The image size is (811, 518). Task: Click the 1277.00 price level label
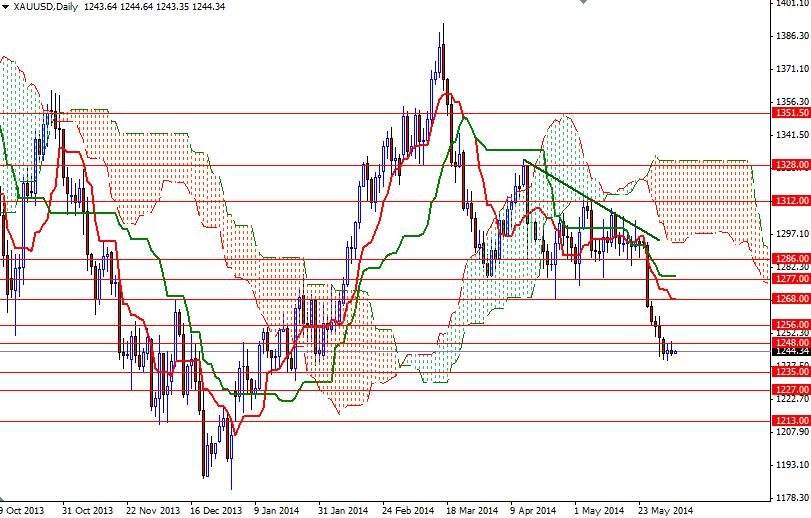tap(791, 279)
